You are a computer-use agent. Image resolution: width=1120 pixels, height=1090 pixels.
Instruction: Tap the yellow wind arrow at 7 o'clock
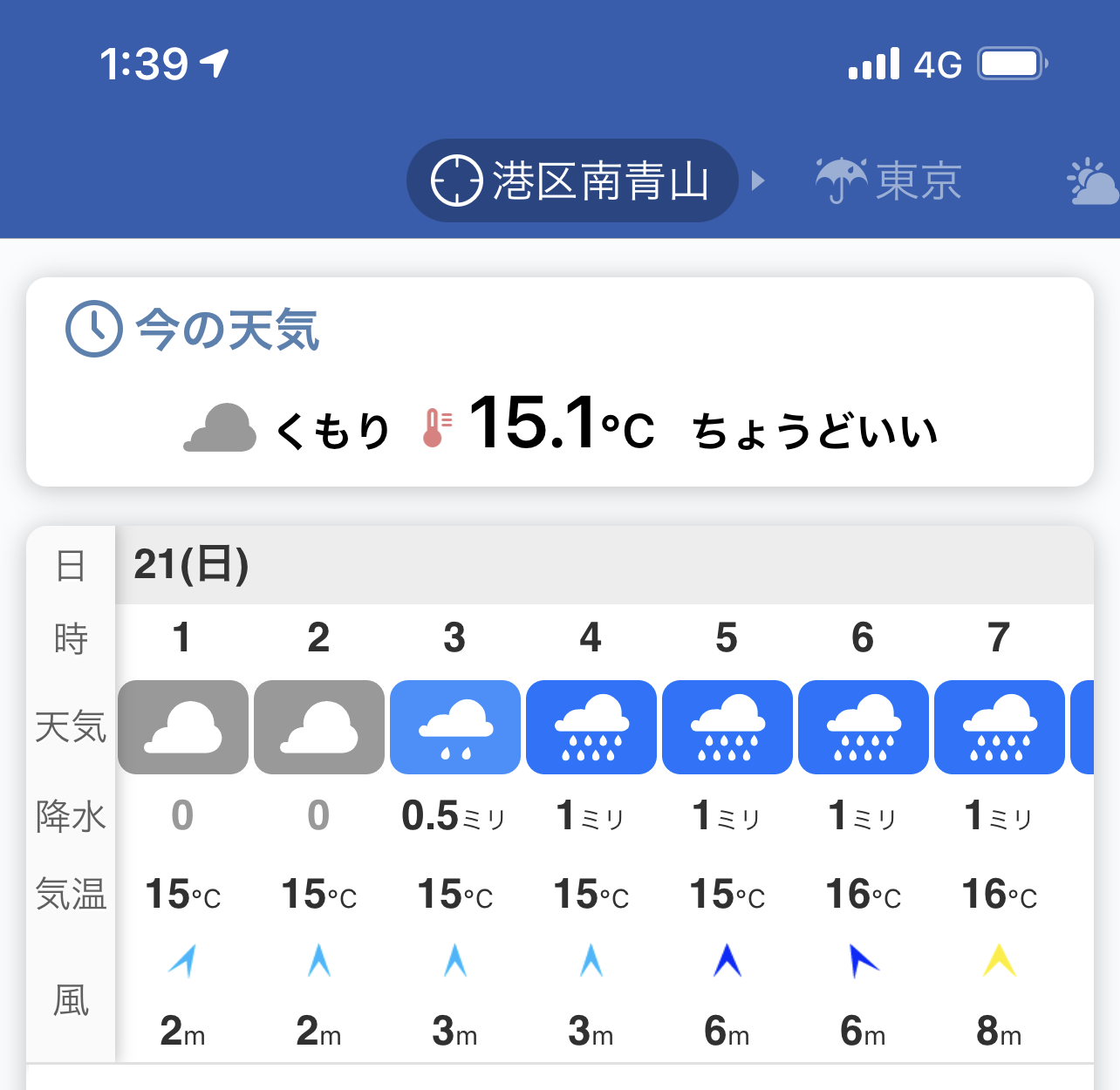pyautogui.click(x=1000, y=960)
